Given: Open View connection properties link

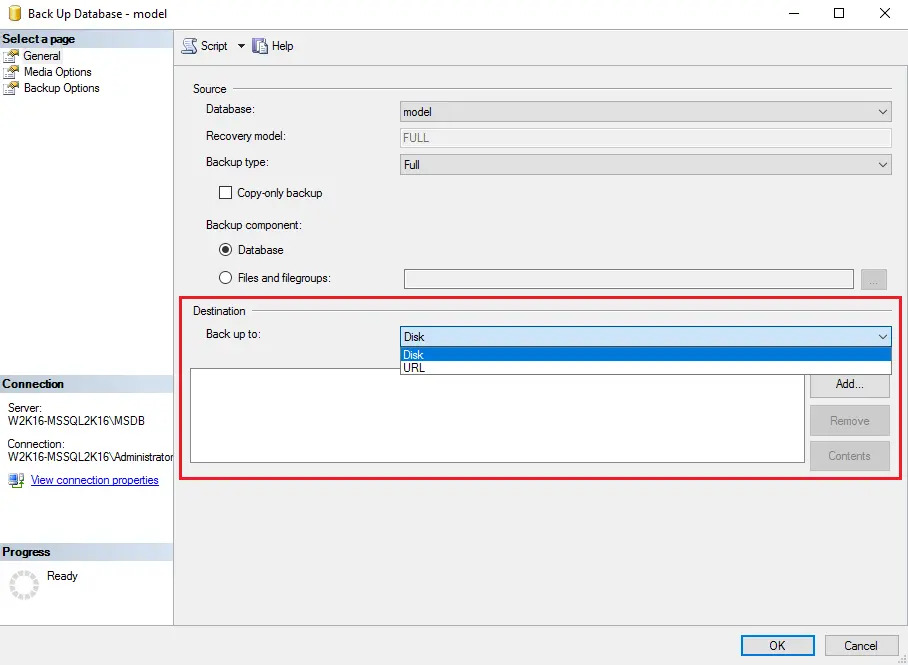Looking at the screenshot, I should click(x=94, y=480).
